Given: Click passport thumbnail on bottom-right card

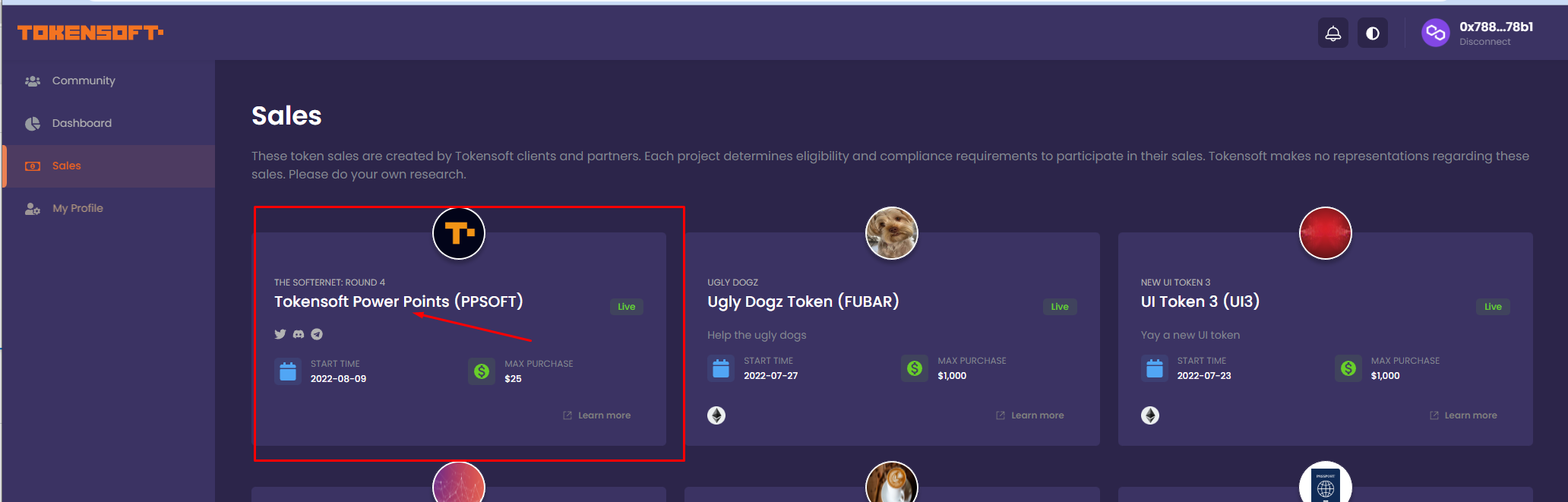Looking at the screenshot, I should point(1326,483).
